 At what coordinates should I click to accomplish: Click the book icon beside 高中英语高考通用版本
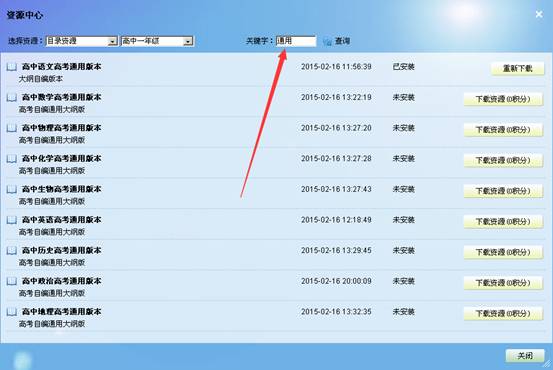(x=11, y=220)
